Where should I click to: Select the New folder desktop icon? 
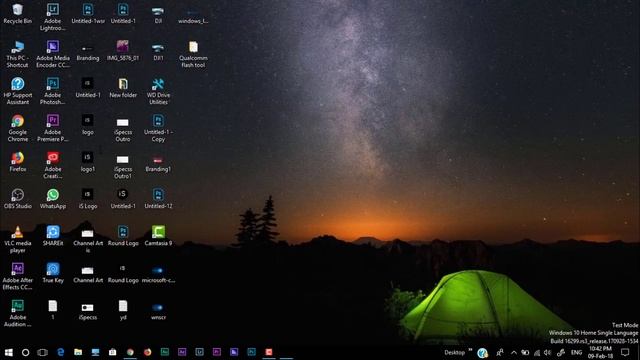123,88
